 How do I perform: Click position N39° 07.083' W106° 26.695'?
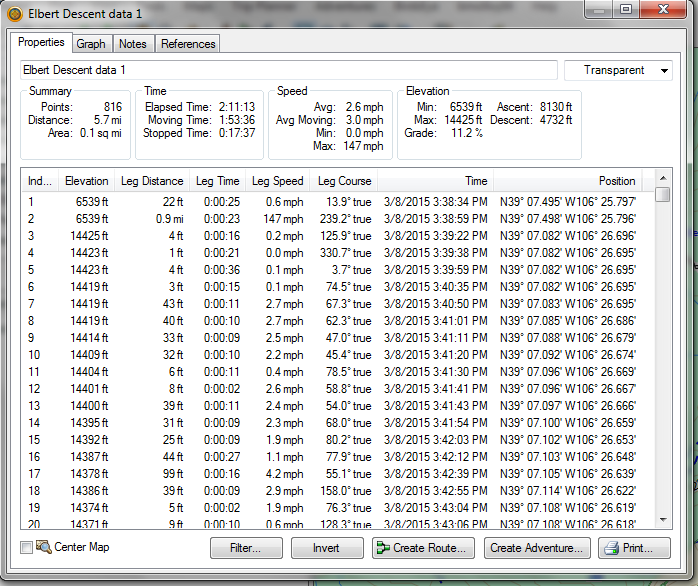[568, 304]
